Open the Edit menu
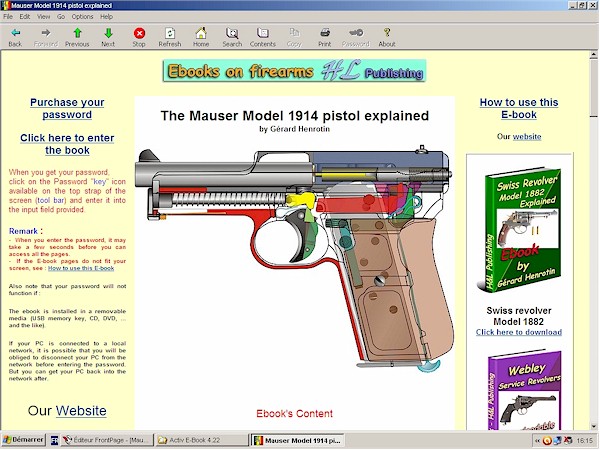This screenshot has height=450, width=600. (x=24, y=16)
